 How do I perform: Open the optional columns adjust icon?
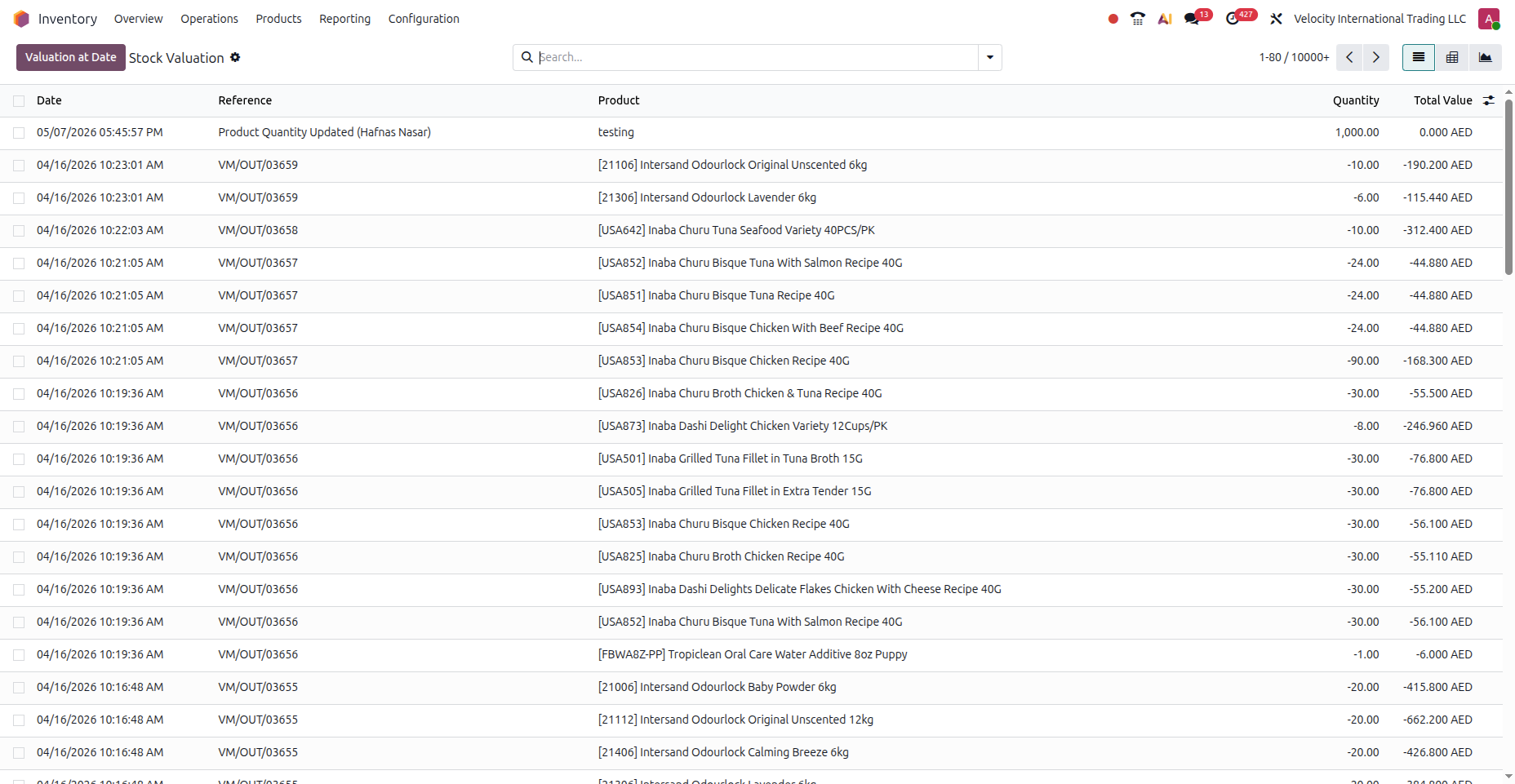coord(1489,100)
